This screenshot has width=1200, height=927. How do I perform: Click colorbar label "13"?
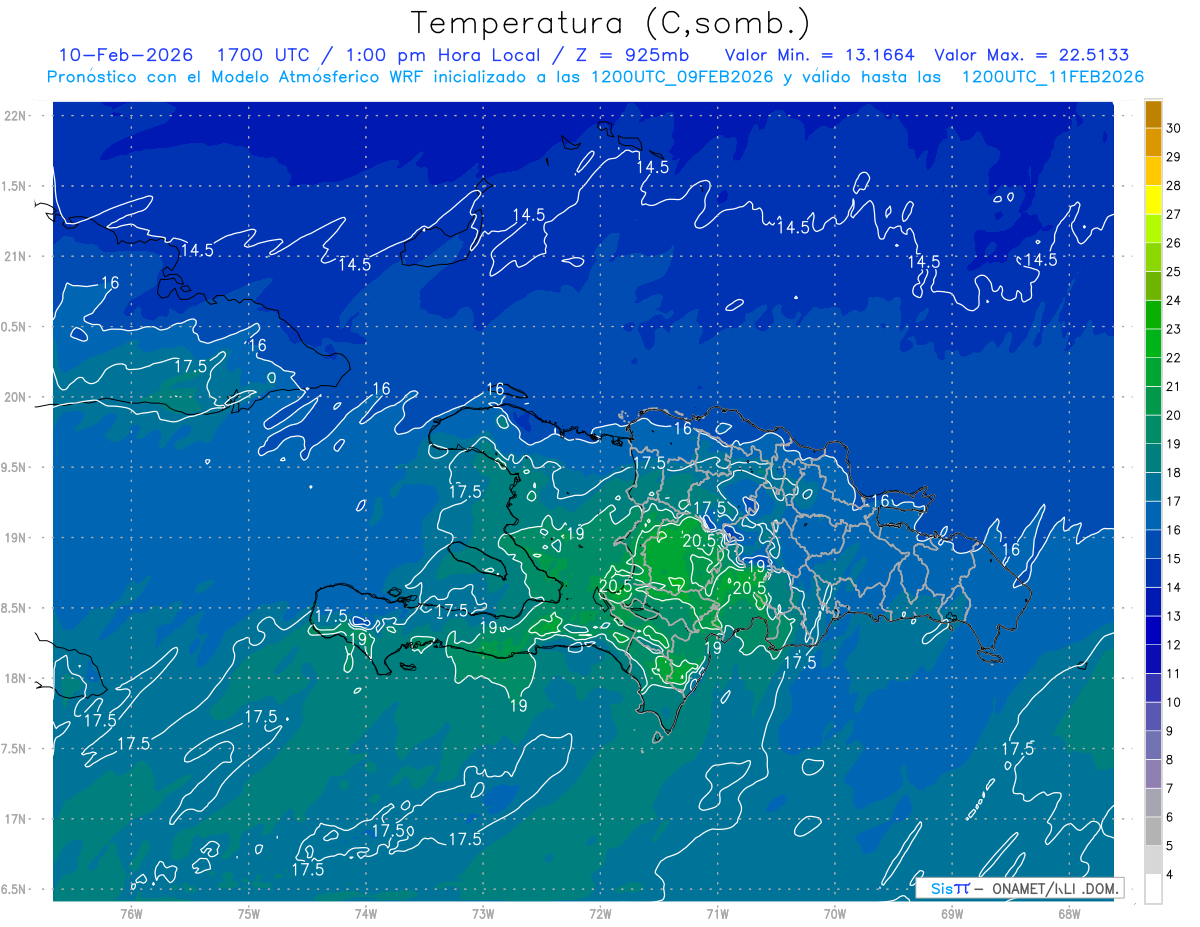(1174, 616)
